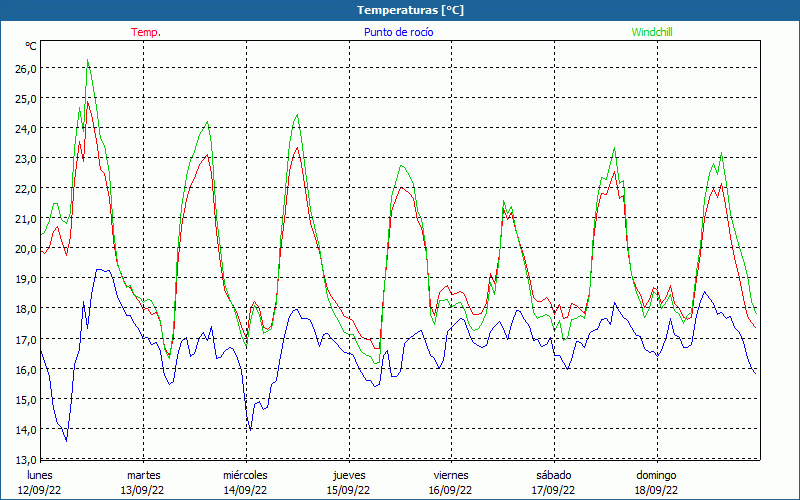The width and height of the screenshot is (800, 500).
Task: Click the 12/09/22 date label
Action: point(40,490)
